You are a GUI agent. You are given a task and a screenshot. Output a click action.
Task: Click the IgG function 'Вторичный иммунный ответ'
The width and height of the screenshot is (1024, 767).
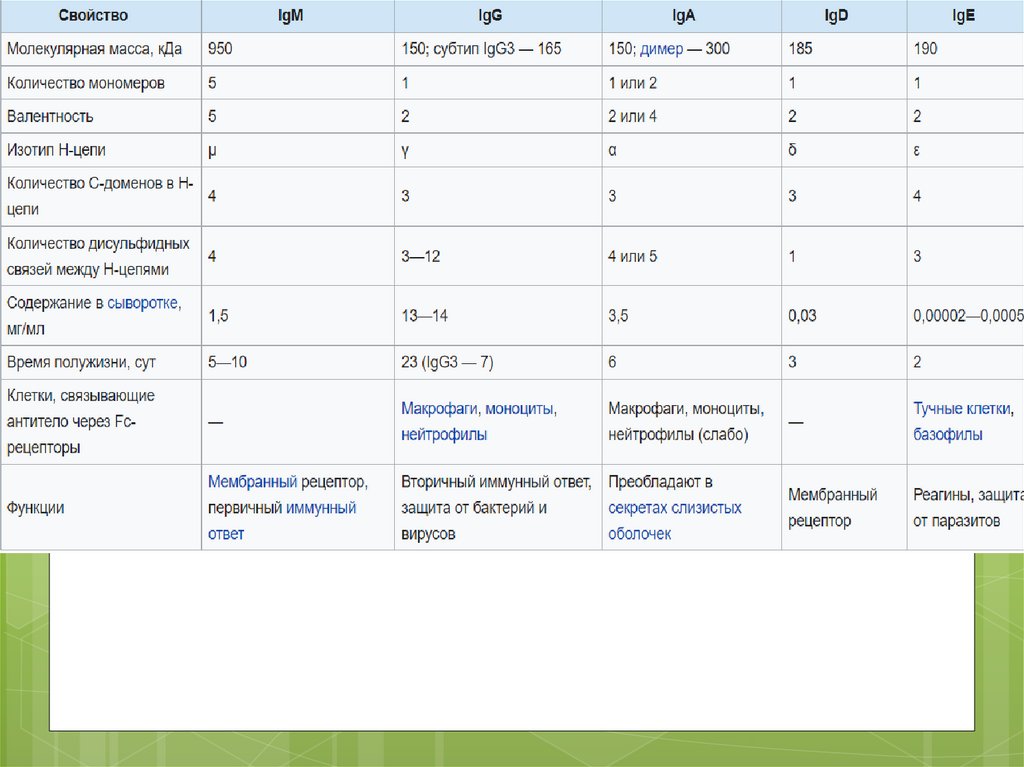click(x=496, y=482)
